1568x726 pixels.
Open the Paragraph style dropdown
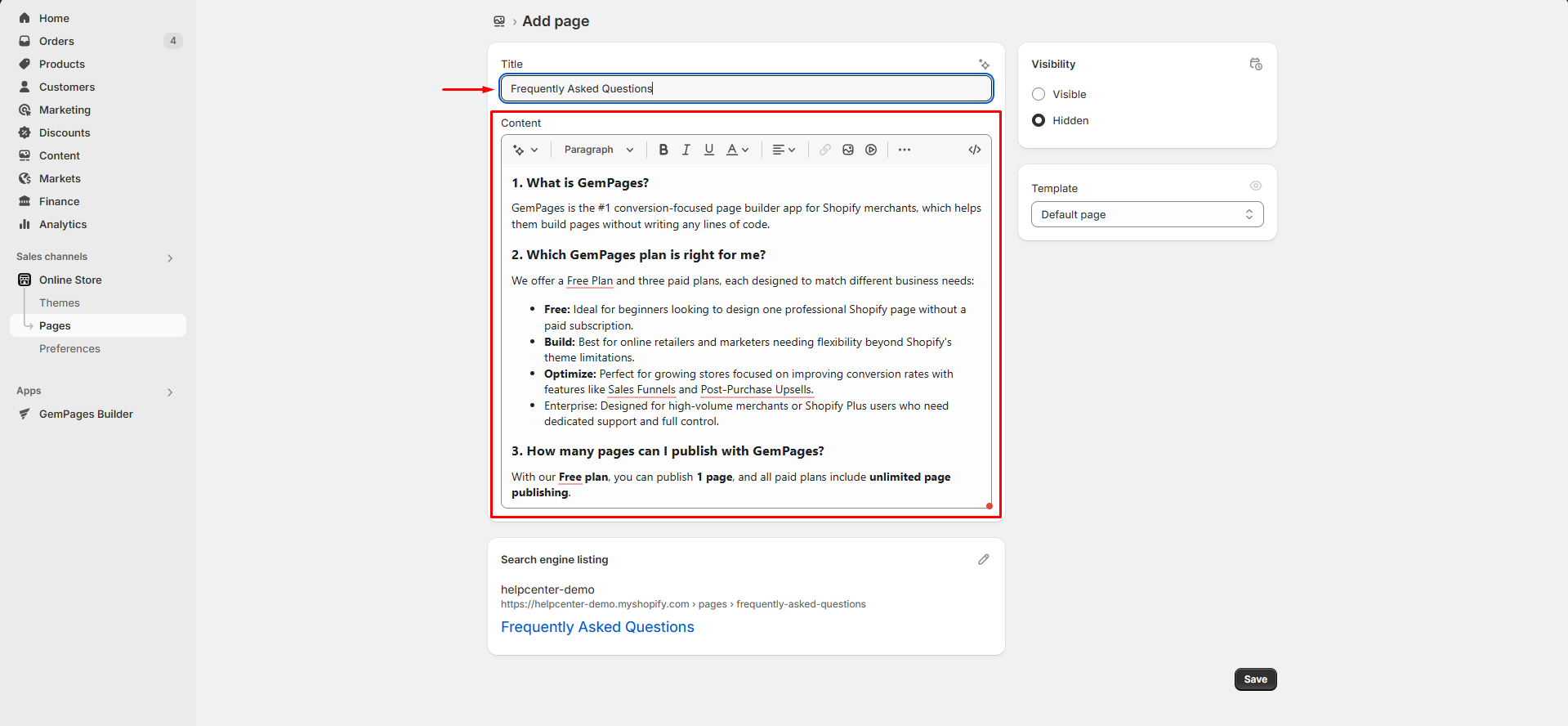click(x=598, y=150)
